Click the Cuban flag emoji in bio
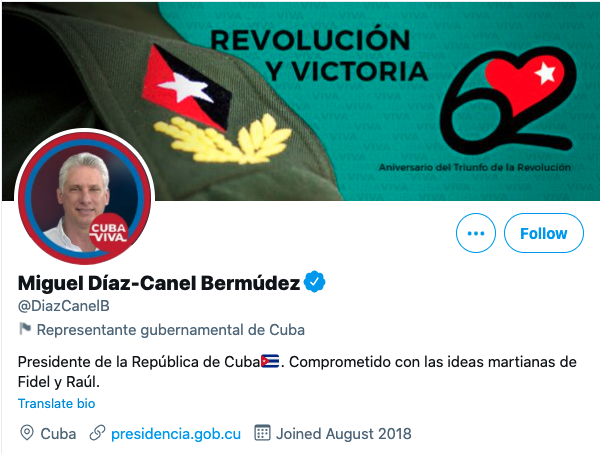This screenshot has width=600, height=454. click(270, 361)
